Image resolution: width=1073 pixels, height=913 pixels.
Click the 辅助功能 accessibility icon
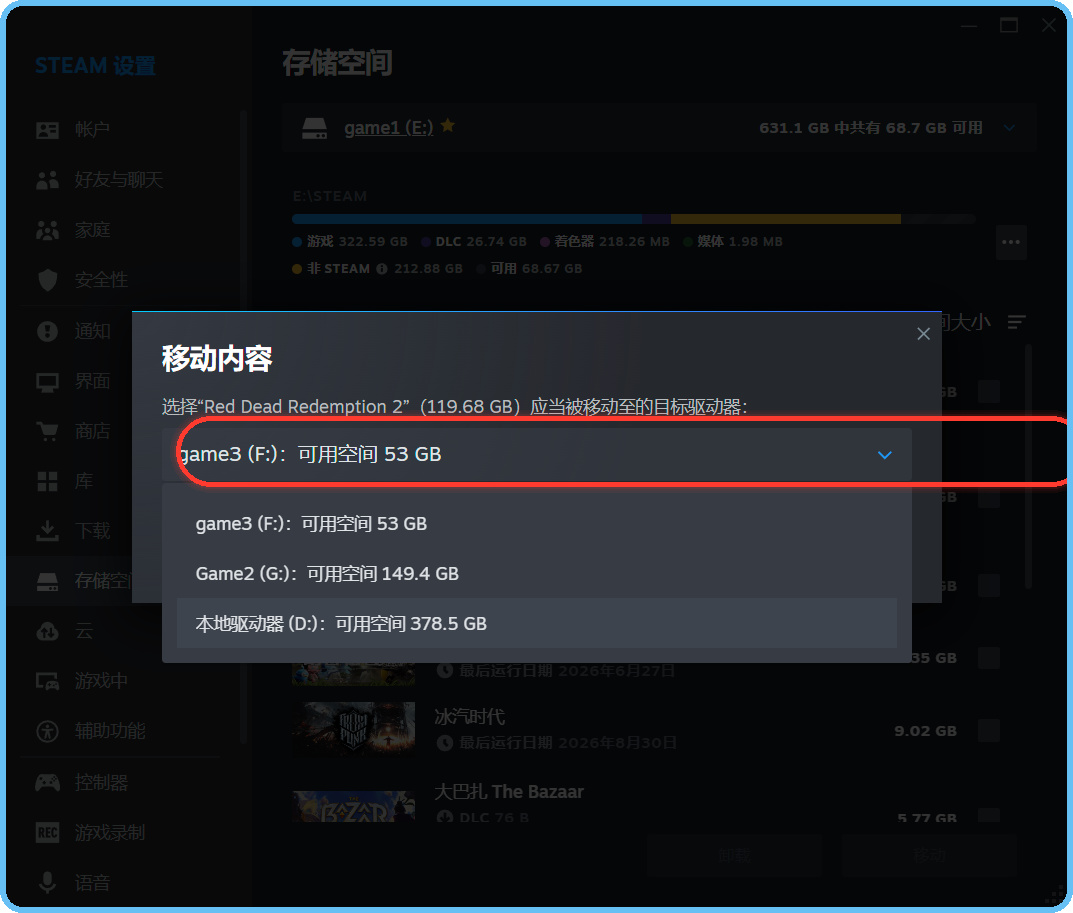pyautogui.click(x=47, y=731)
